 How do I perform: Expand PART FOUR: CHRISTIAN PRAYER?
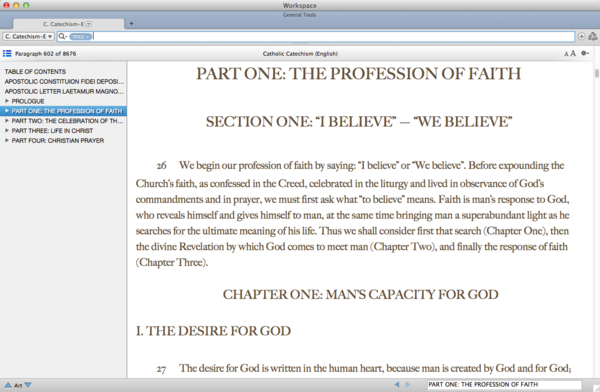(x=7, y=140)
